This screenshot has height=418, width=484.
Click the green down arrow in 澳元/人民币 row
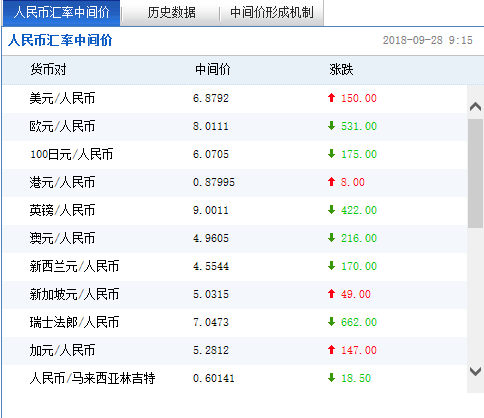tap(331, 238)
